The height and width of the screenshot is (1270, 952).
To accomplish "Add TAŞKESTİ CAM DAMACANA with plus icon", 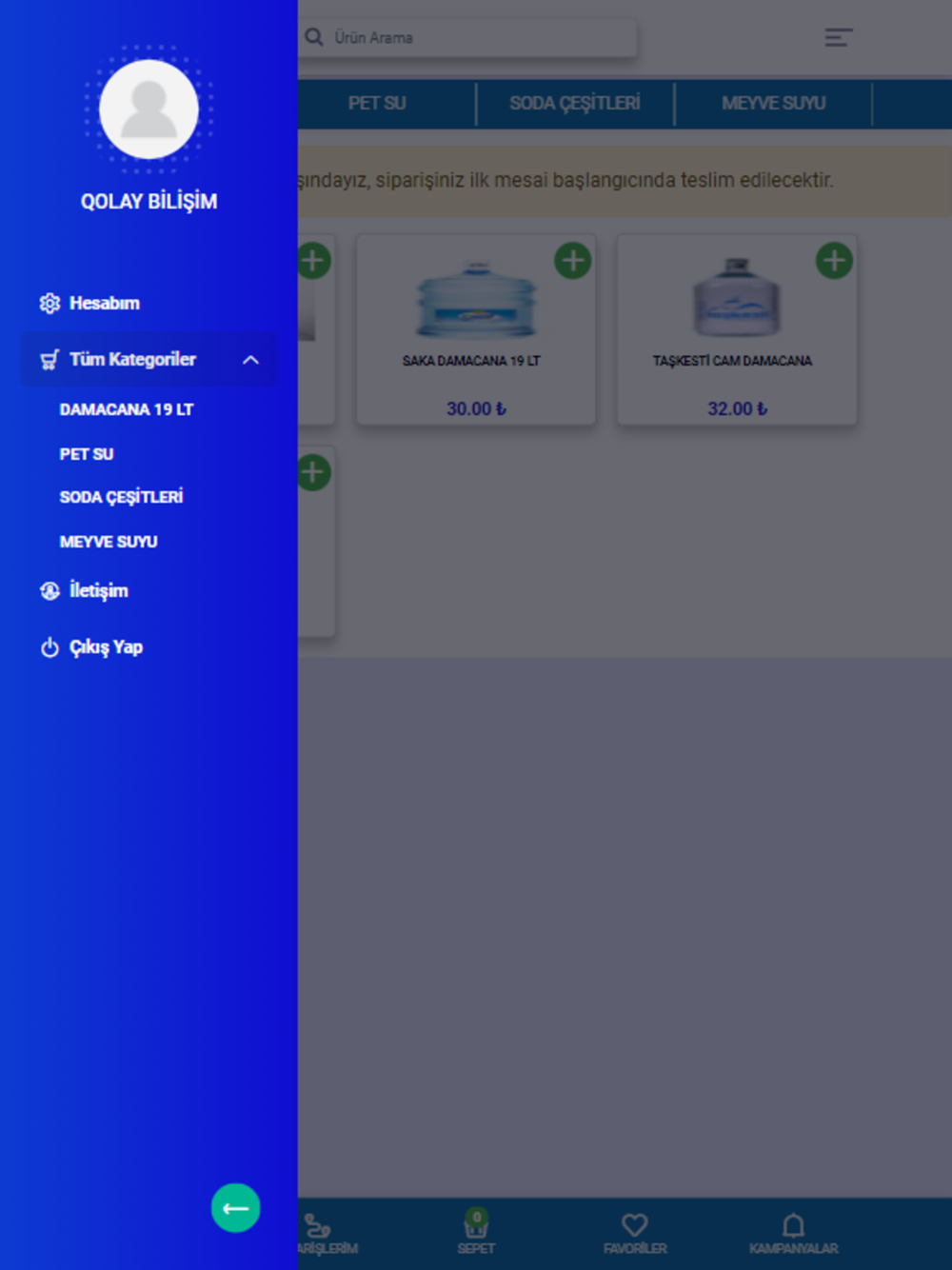I will (x=835, y=261).
